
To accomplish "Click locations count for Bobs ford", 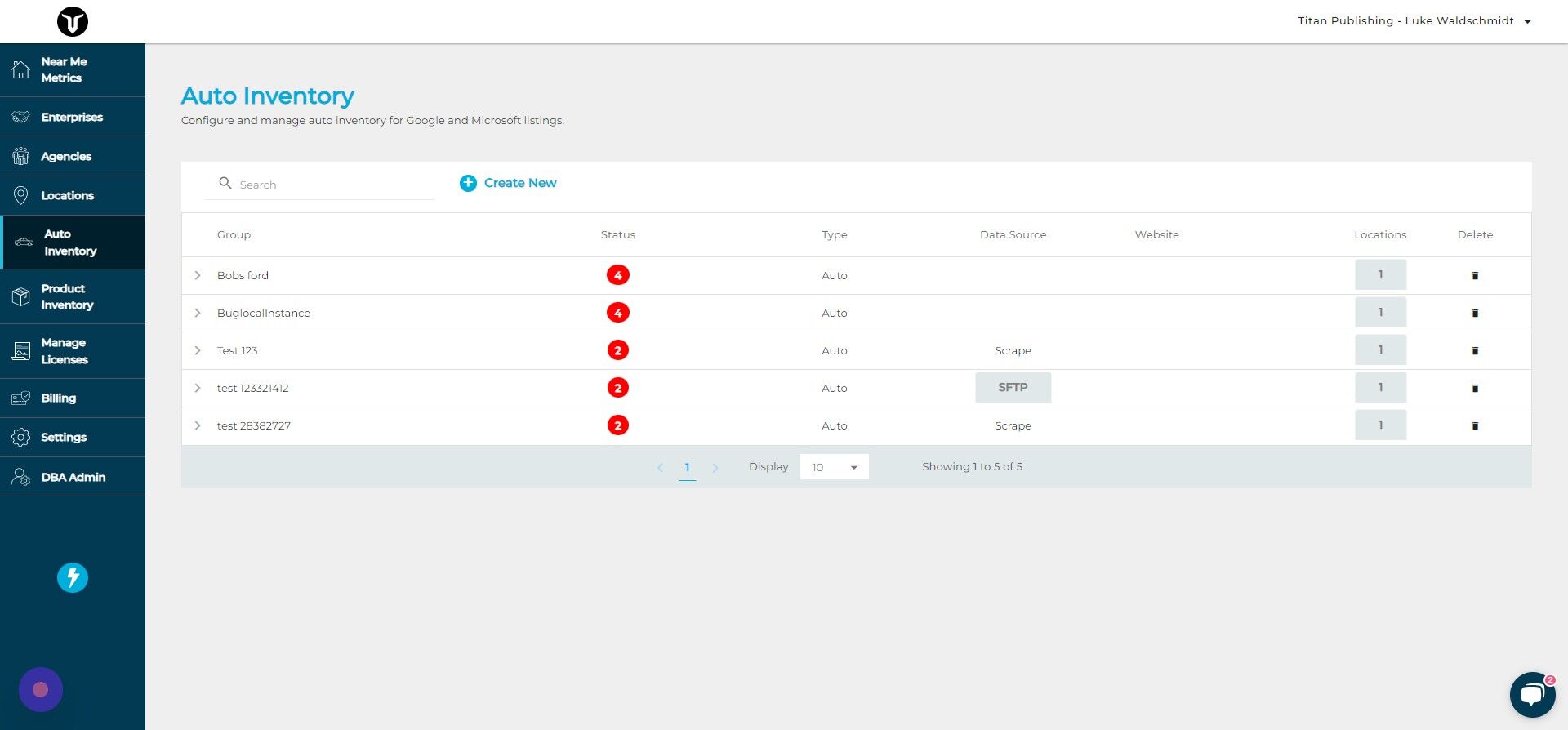I will 1380,274.
